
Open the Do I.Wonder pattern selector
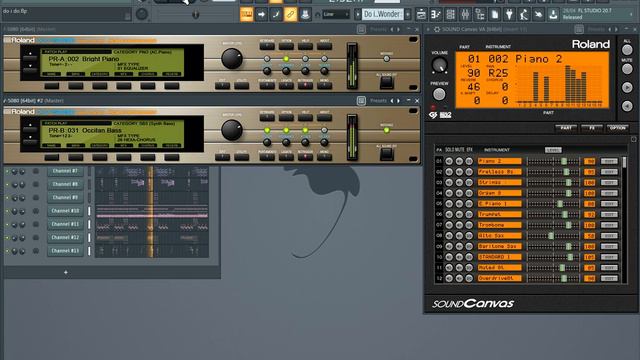(x=383, y=14)
